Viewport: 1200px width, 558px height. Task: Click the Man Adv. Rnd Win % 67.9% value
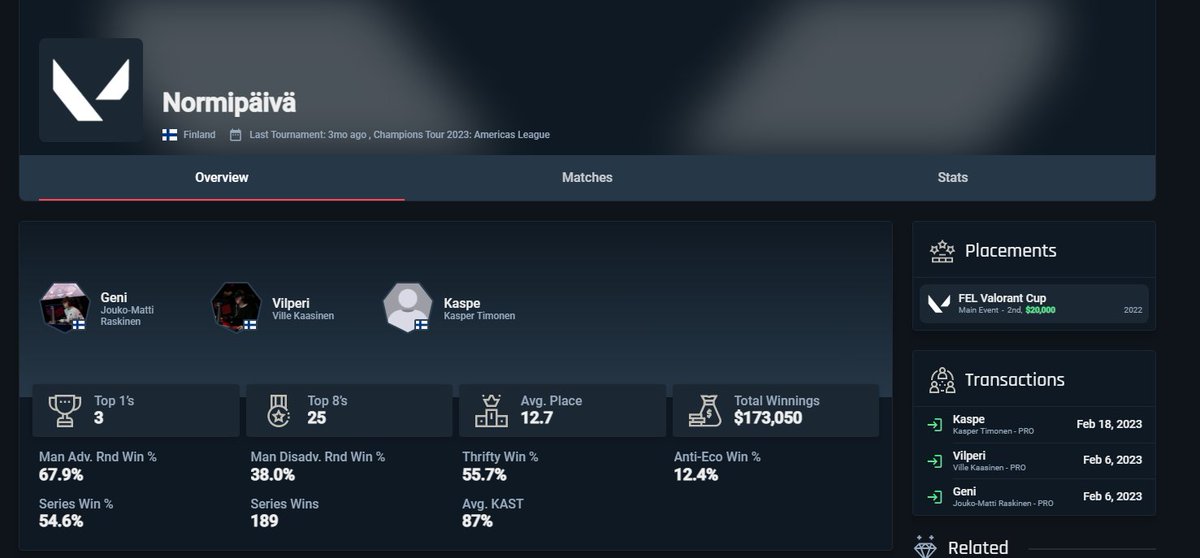point(61,474)
